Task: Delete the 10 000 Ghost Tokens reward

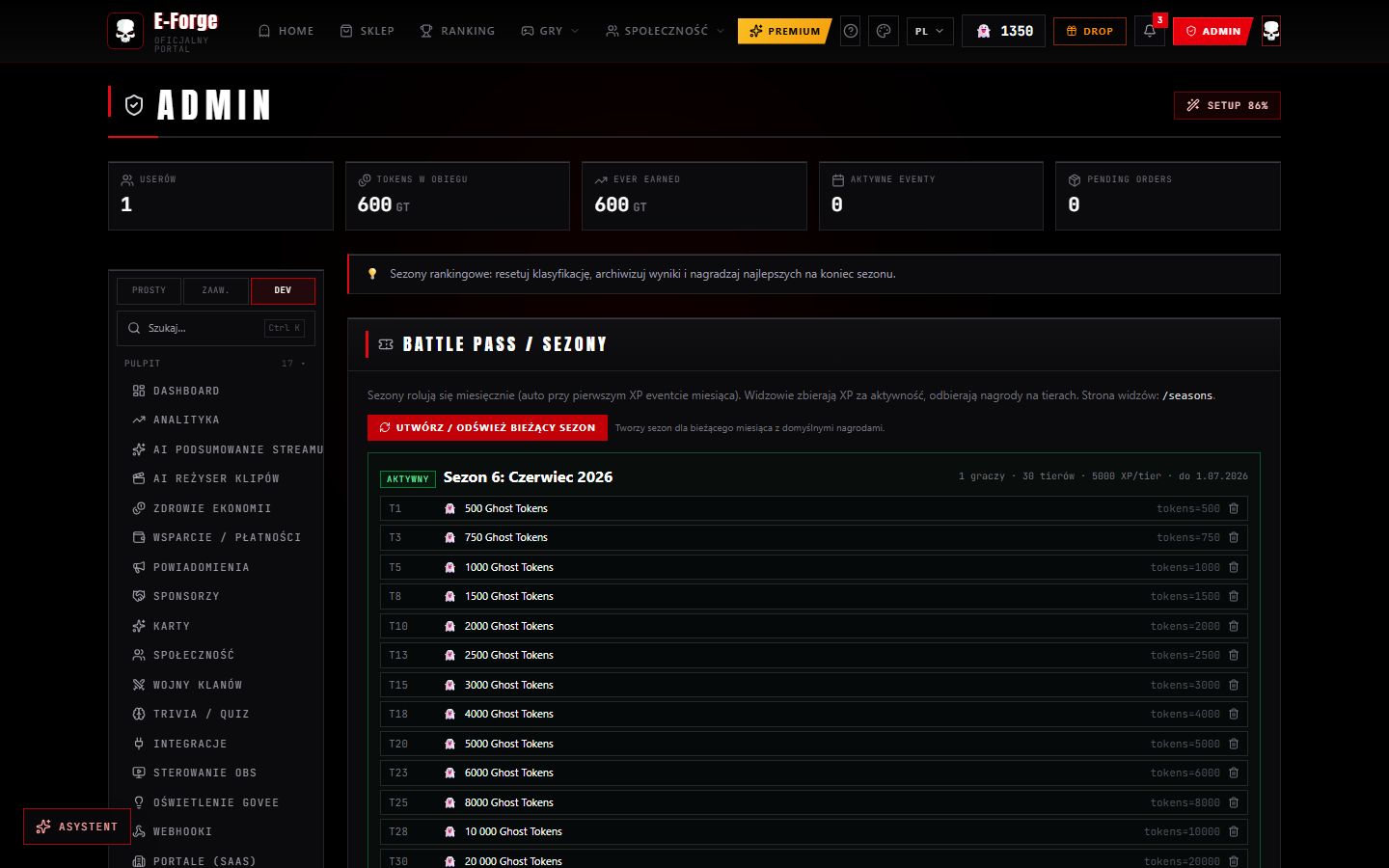Action: point(1234,831)
